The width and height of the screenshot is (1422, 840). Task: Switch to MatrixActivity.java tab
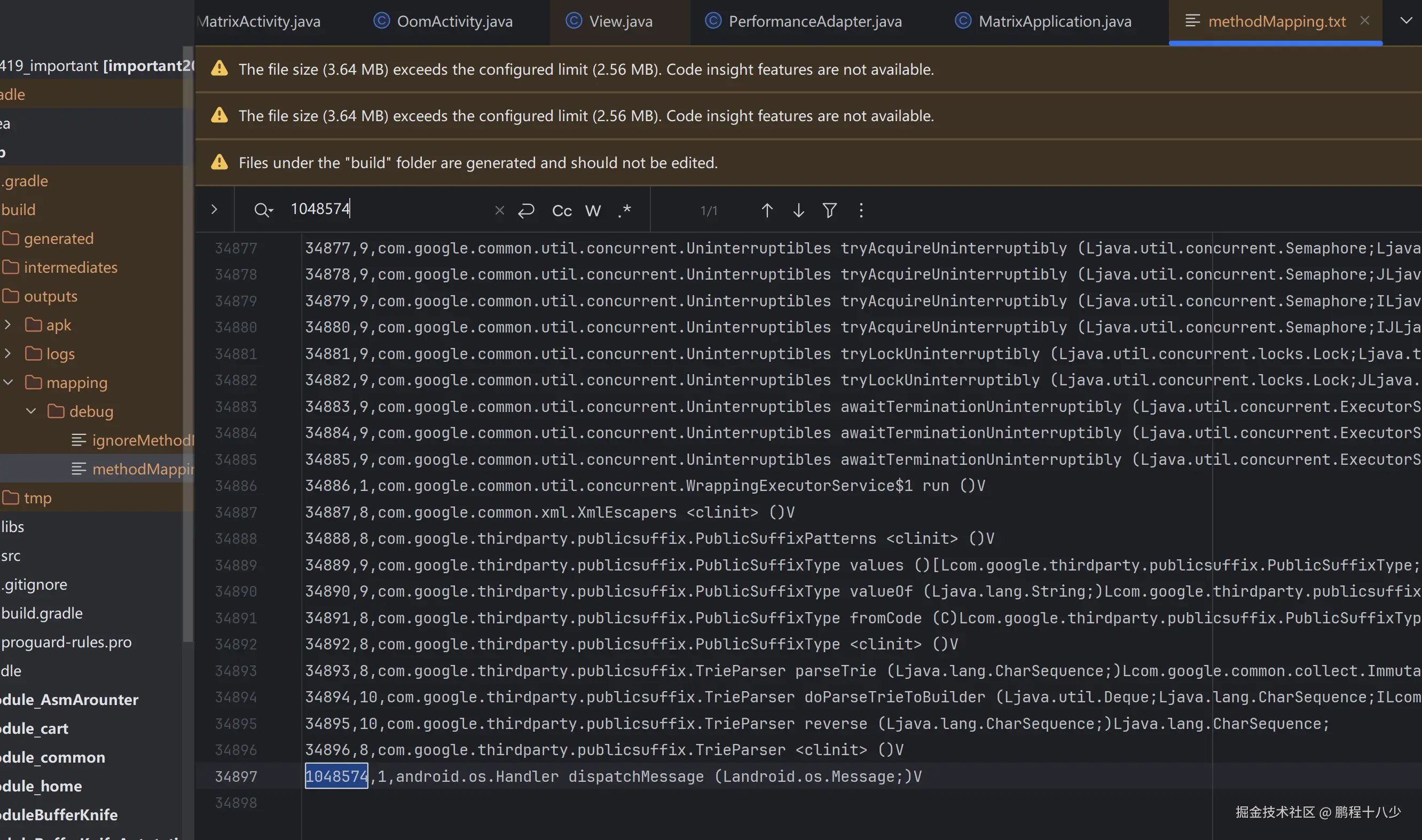260,21
